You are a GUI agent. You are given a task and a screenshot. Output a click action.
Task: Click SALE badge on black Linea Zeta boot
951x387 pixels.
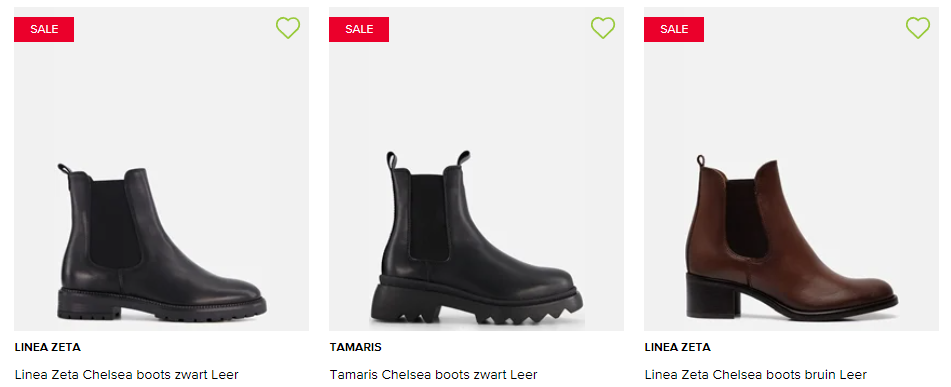pos(44,29)
